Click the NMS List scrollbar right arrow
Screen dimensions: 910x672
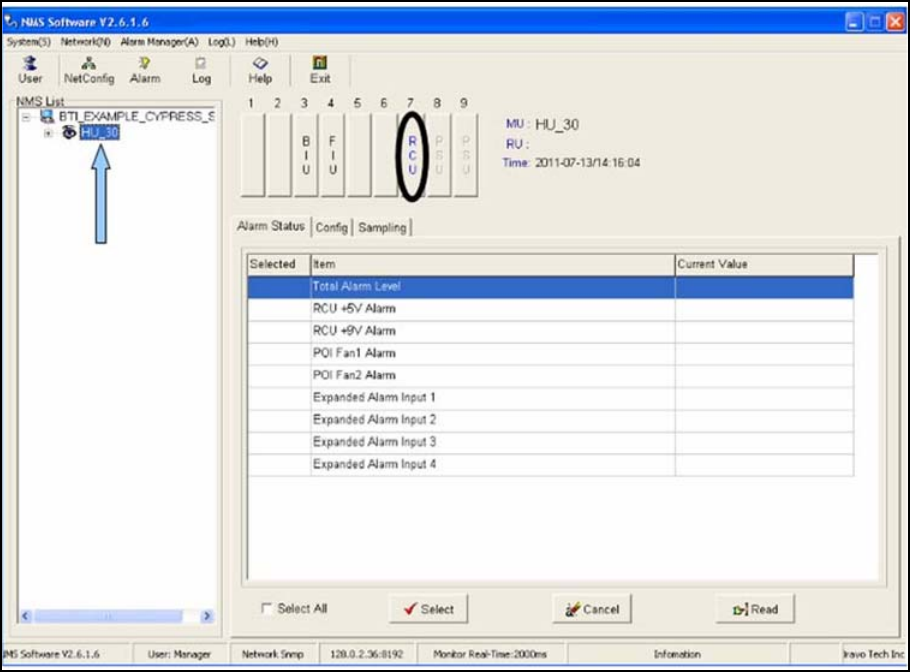[207, 616]
